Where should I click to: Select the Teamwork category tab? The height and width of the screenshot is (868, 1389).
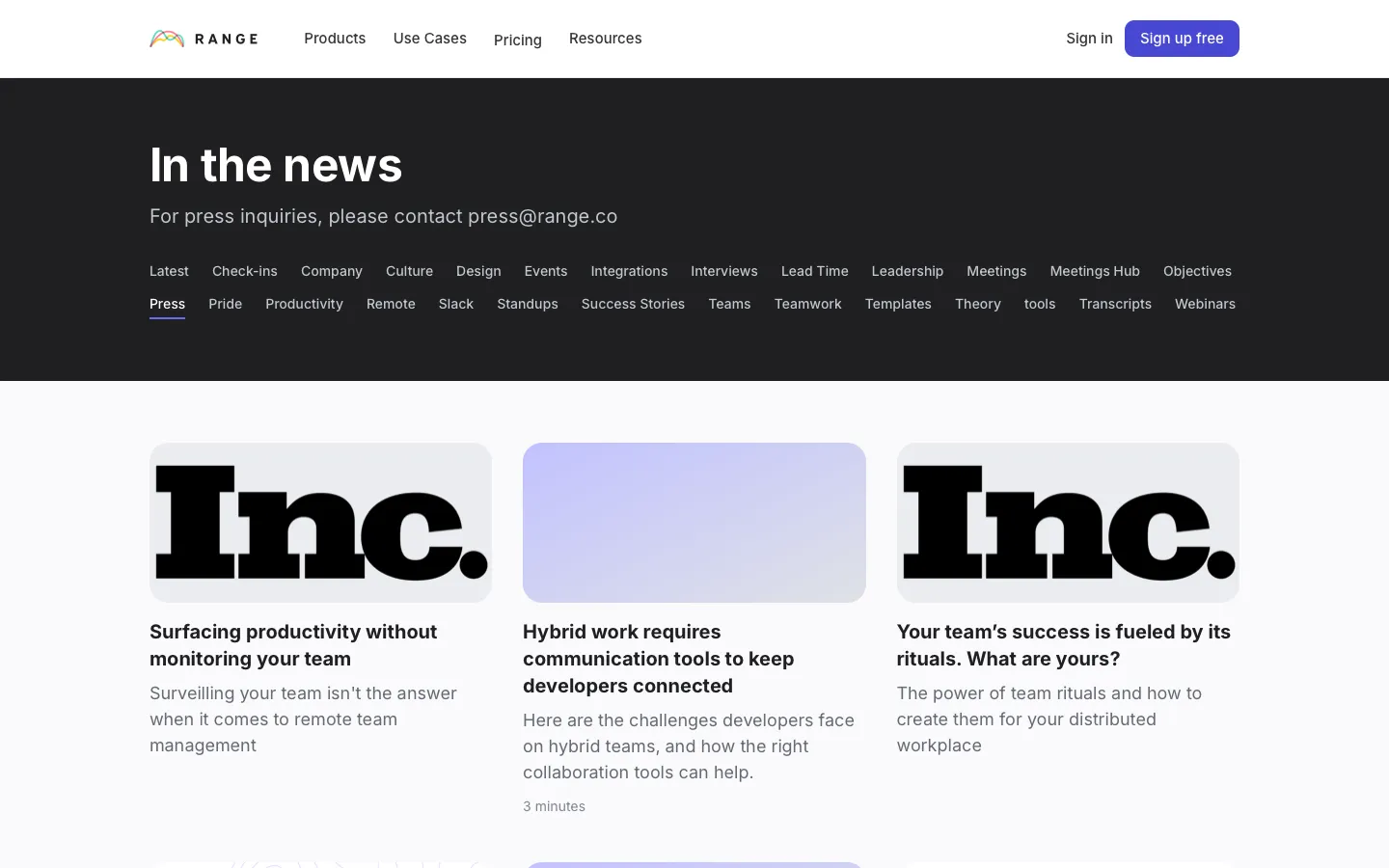(808, 304)
